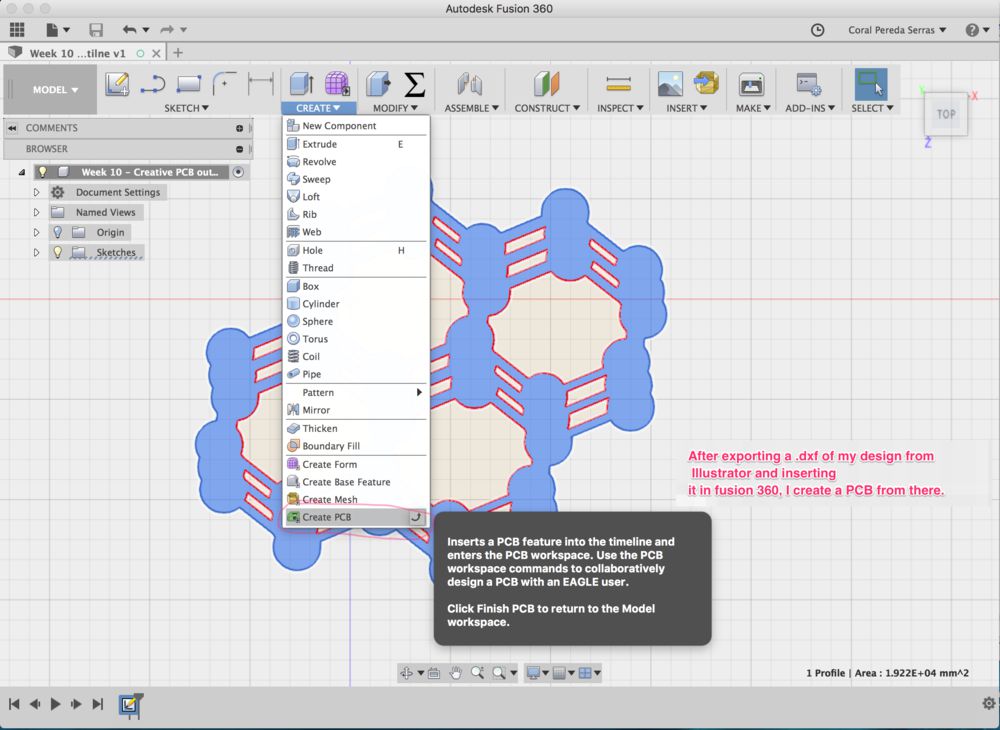Click the Extrude toolbar icon

[301, 84]
